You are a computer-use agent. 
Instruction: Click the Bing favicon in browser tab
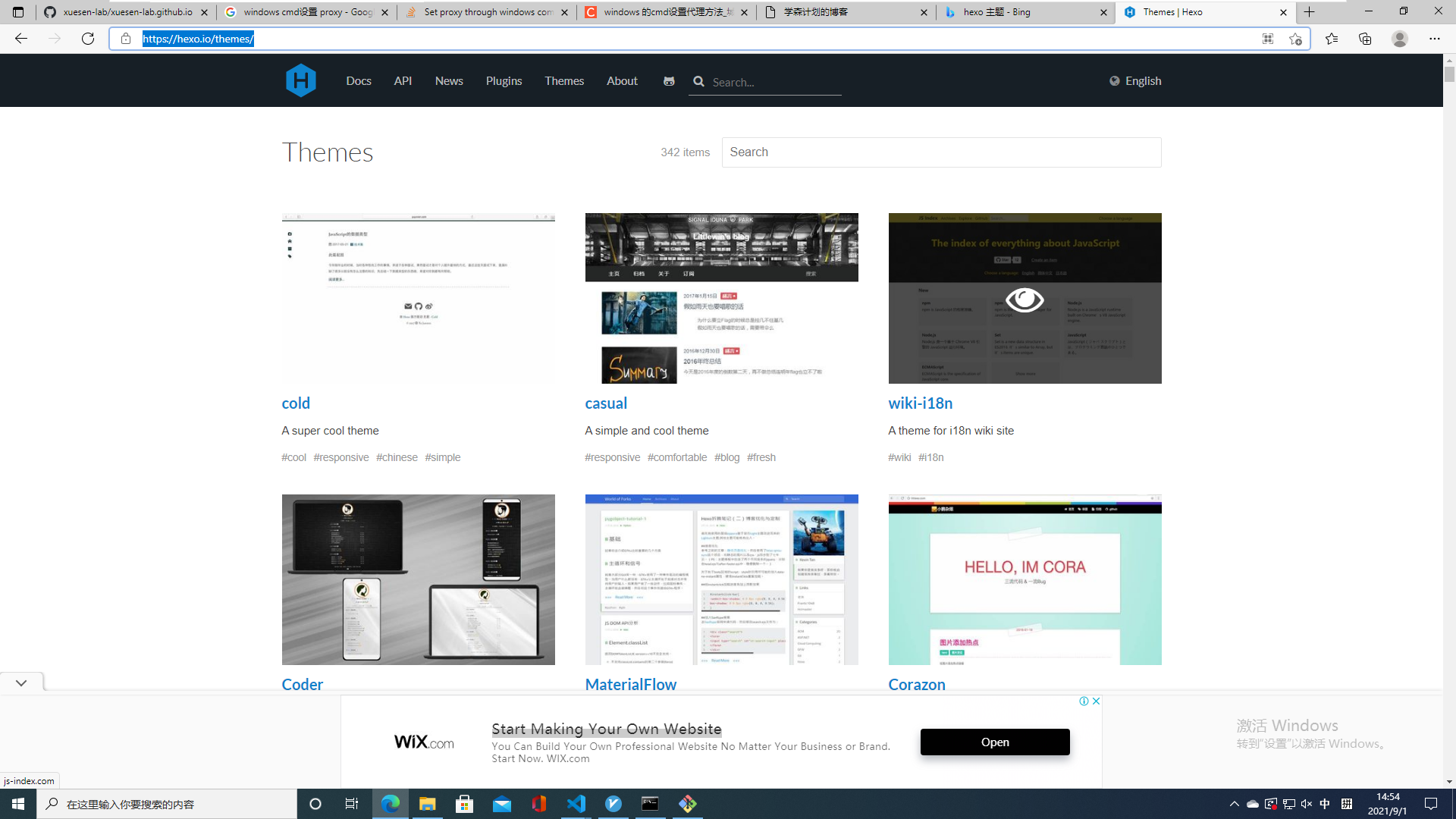pyautogui.click(x=952, y=11)
